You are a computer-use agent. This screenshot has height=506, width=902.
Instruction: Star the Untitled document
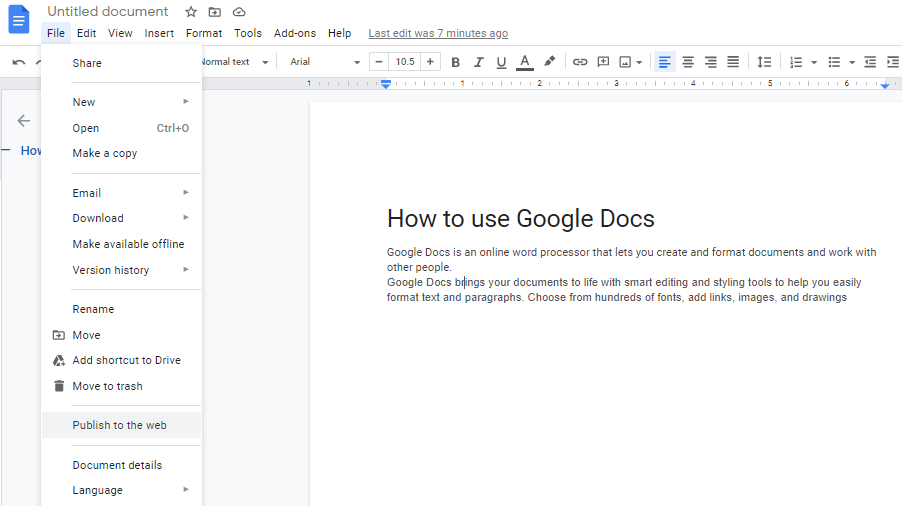pos(191,12)
